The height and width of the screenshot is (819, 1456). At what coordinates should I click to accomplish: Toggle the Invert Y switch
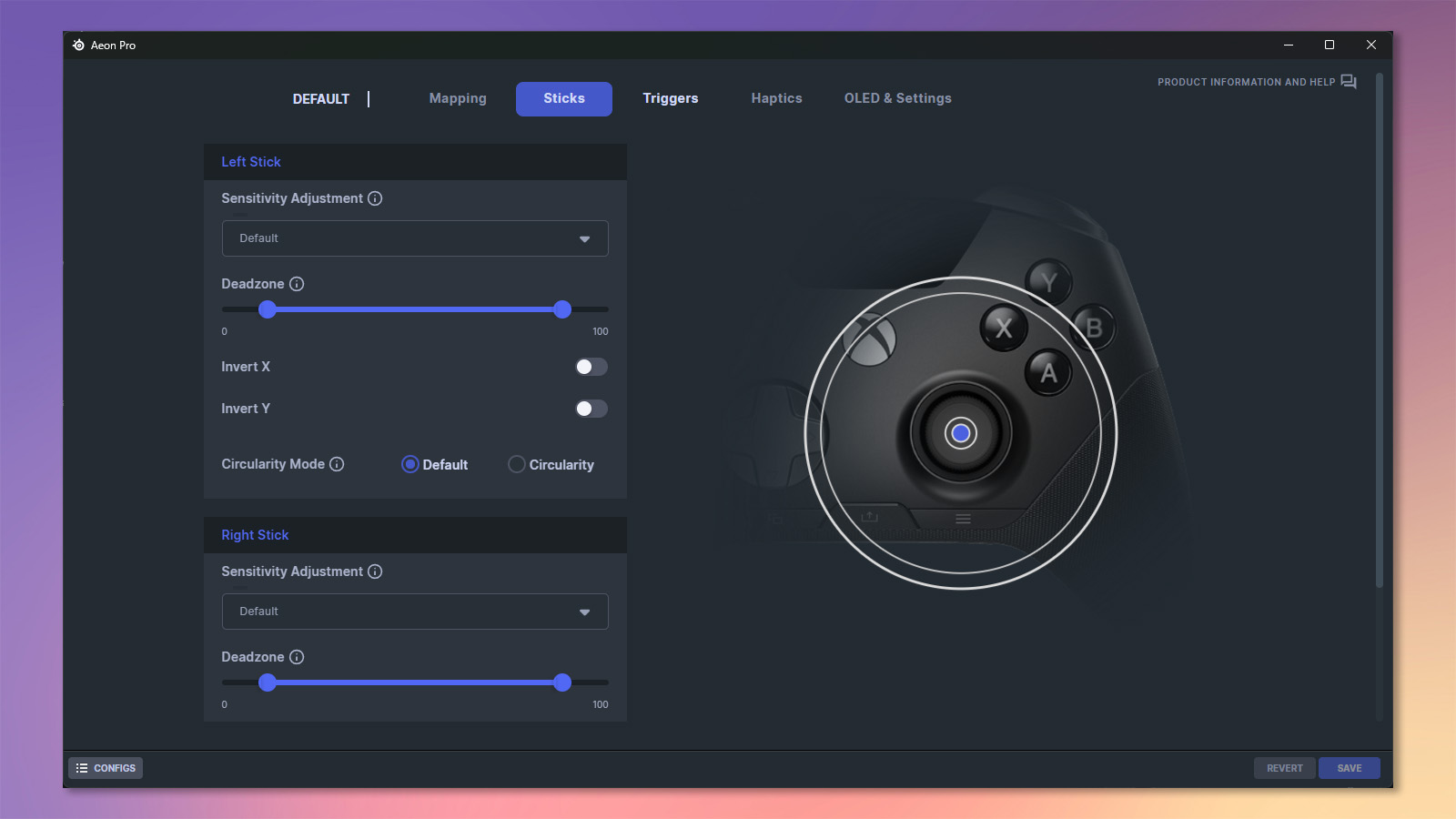click(591, 409)
